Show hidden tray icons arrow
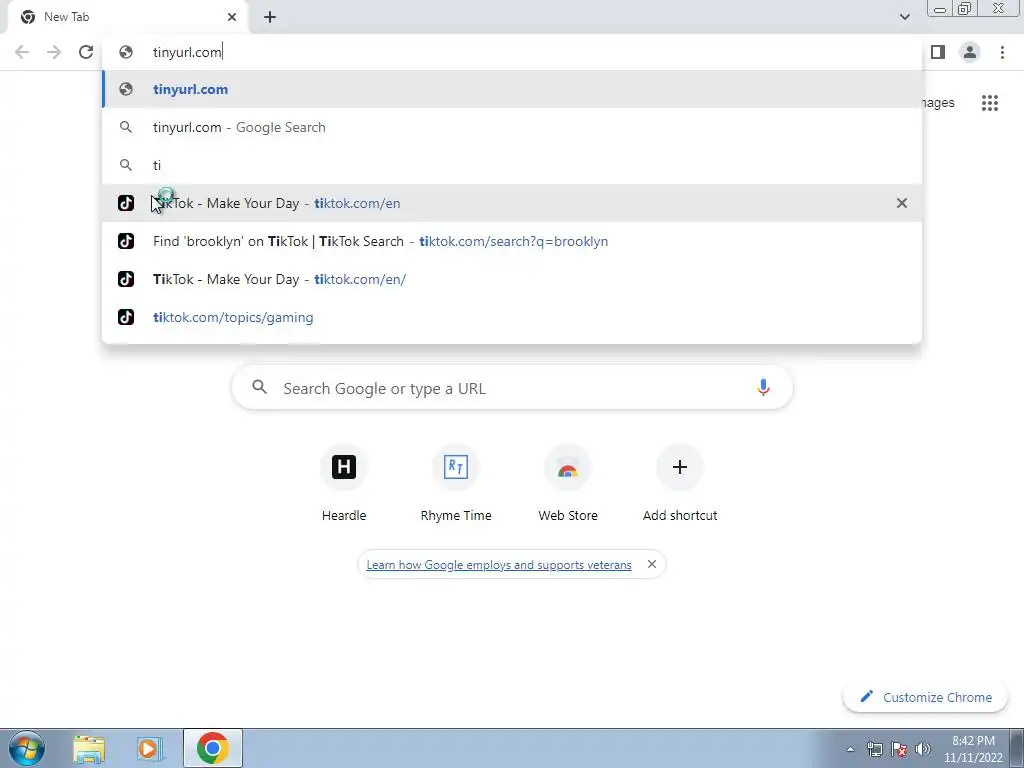 (x=850, y=749)
